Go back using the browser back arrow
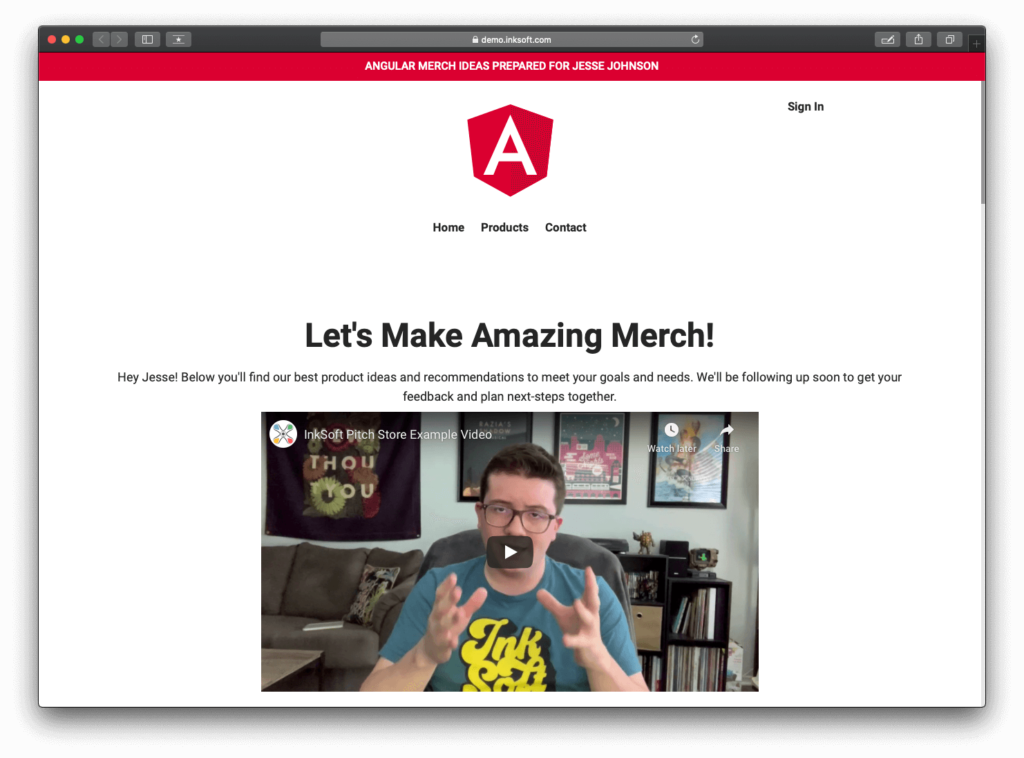Viewport: 1024px width, 758px height. (101, 39)
